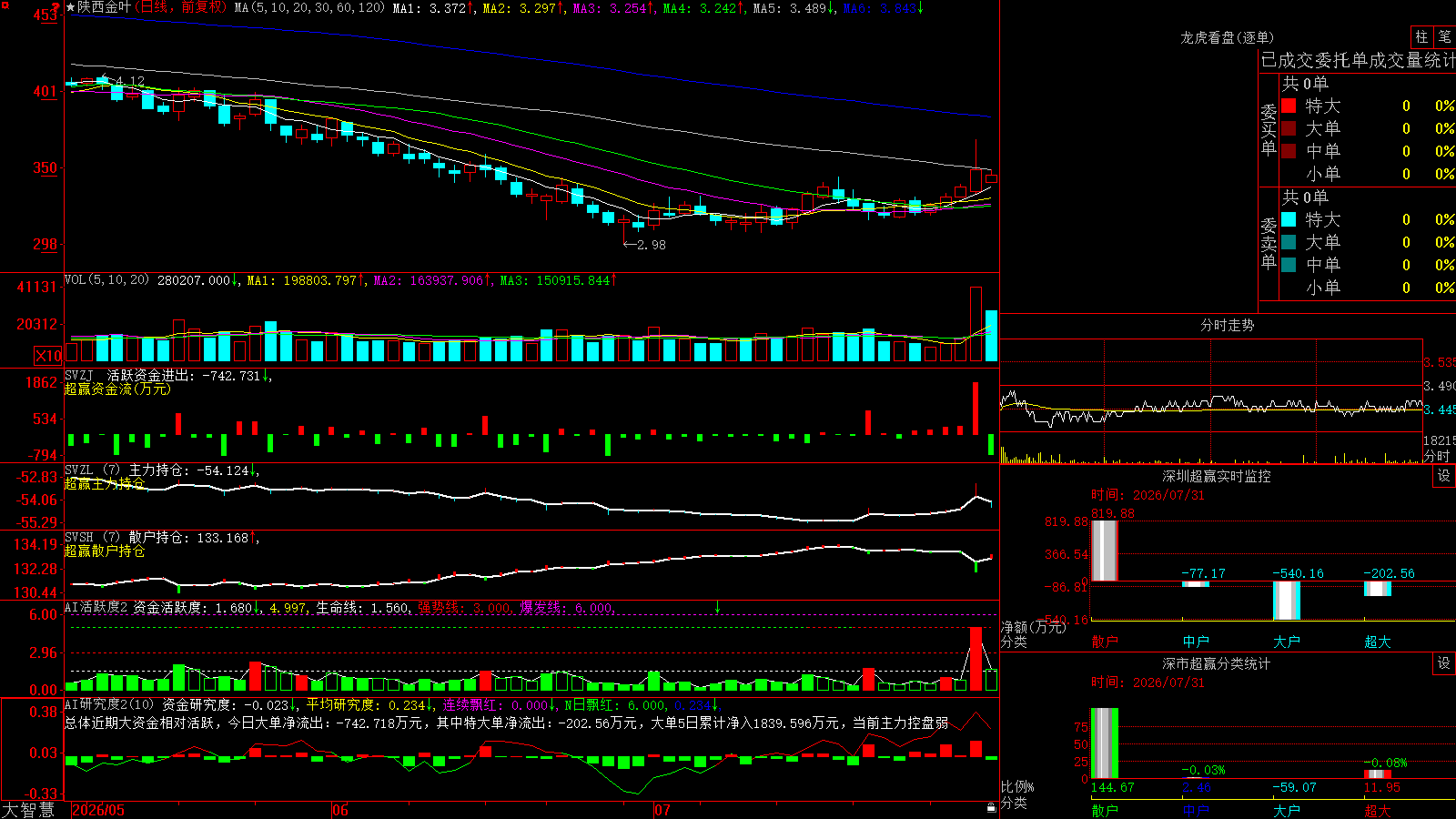Click the red question mark help icon
The image size is (1456, 819).
56,8
